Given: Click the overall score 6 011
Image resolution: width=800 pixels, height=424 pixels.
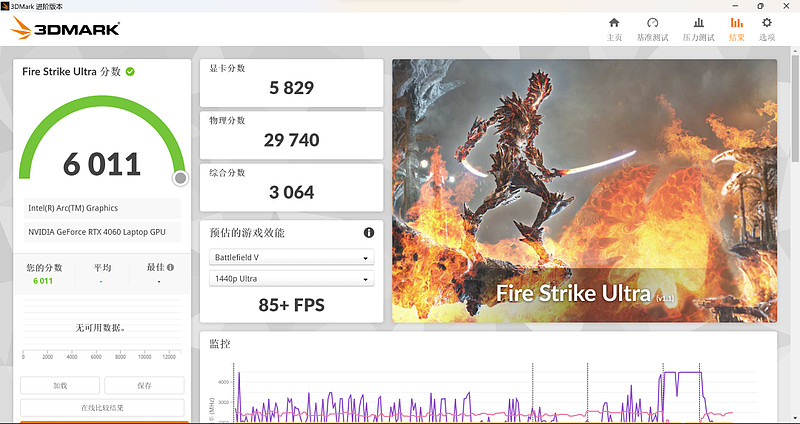Looking at the screenshot, I should (102, 164).
